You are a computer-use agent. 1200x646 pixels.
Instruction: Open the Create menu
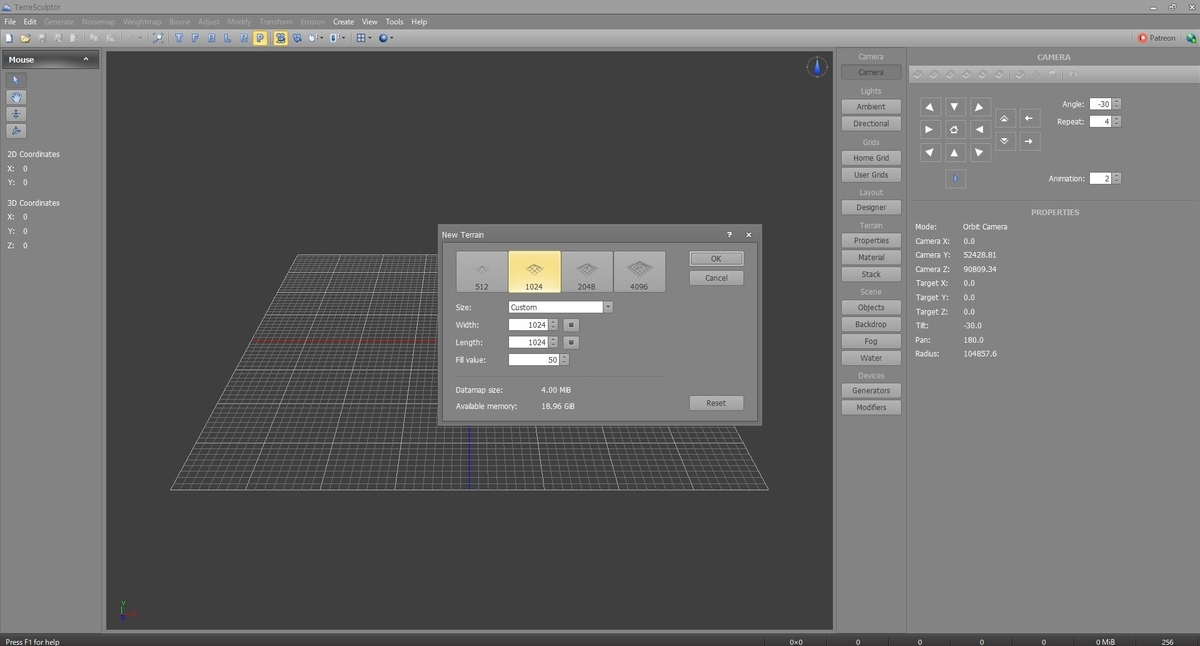coord(343,21)
